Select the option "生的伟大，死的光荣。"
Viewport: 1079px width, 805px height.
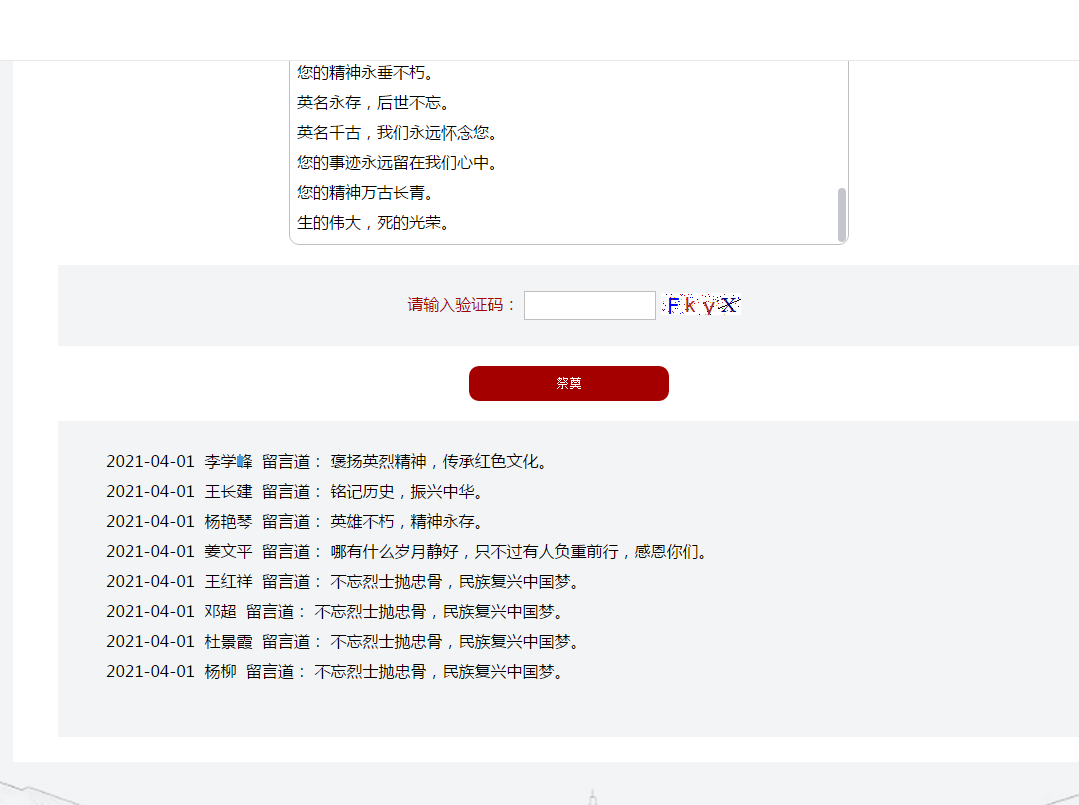click(373, 223)
